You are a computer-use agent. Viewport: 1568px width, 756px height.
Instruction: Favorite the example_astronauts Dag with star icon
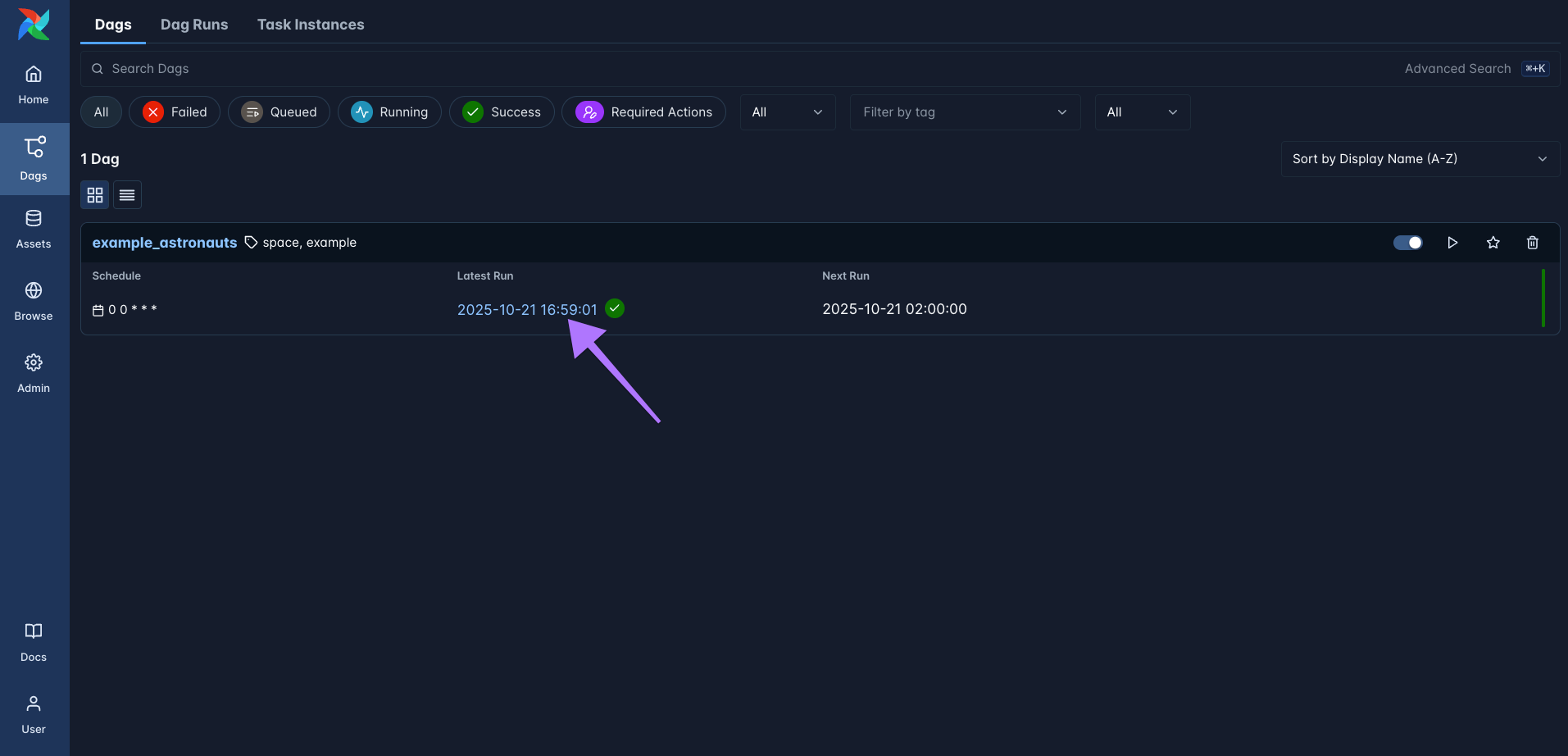(1493, 243)
